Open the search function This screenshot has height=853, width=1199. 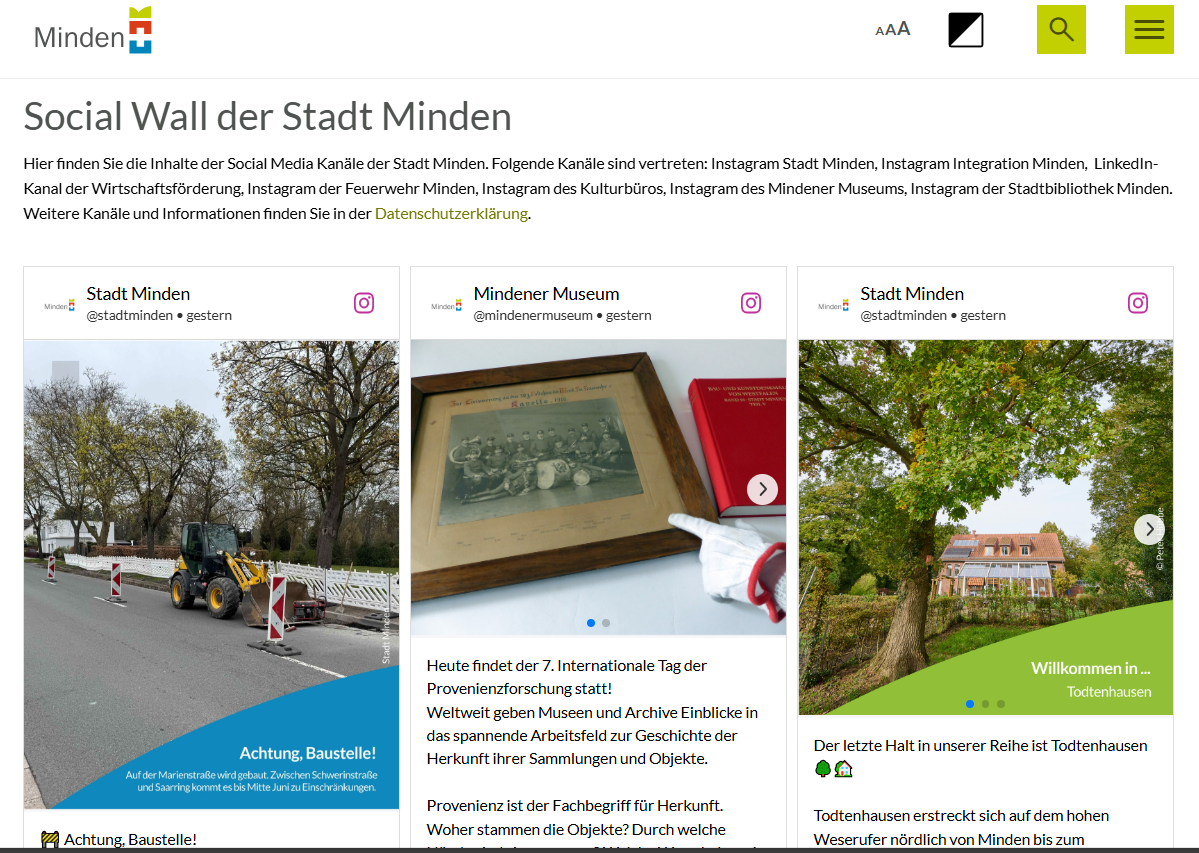1060,29
